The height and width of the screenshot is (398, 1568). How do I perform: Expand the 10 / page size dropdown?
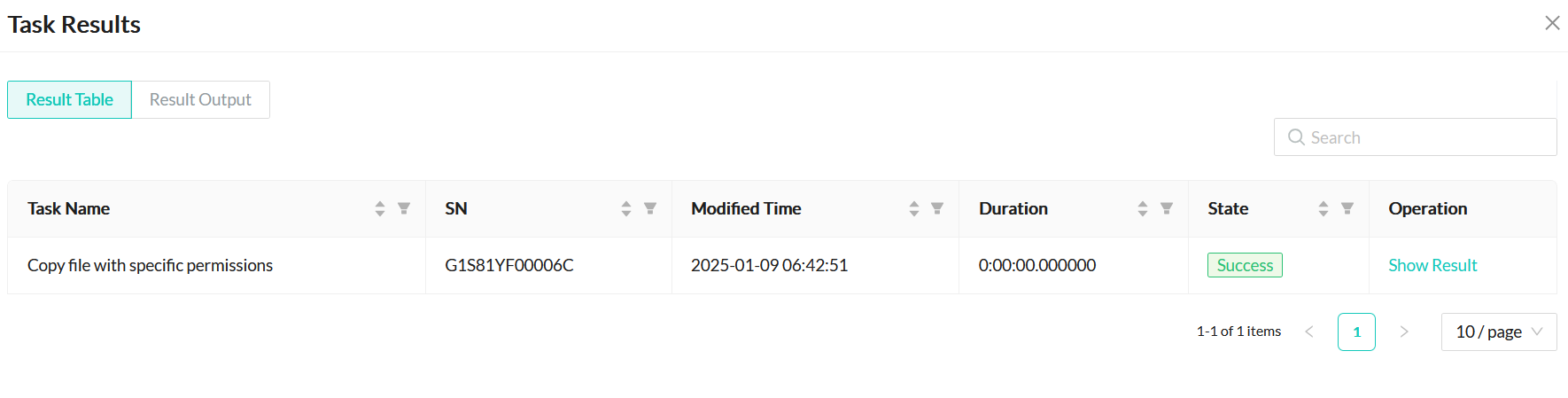coord(1498,332)
